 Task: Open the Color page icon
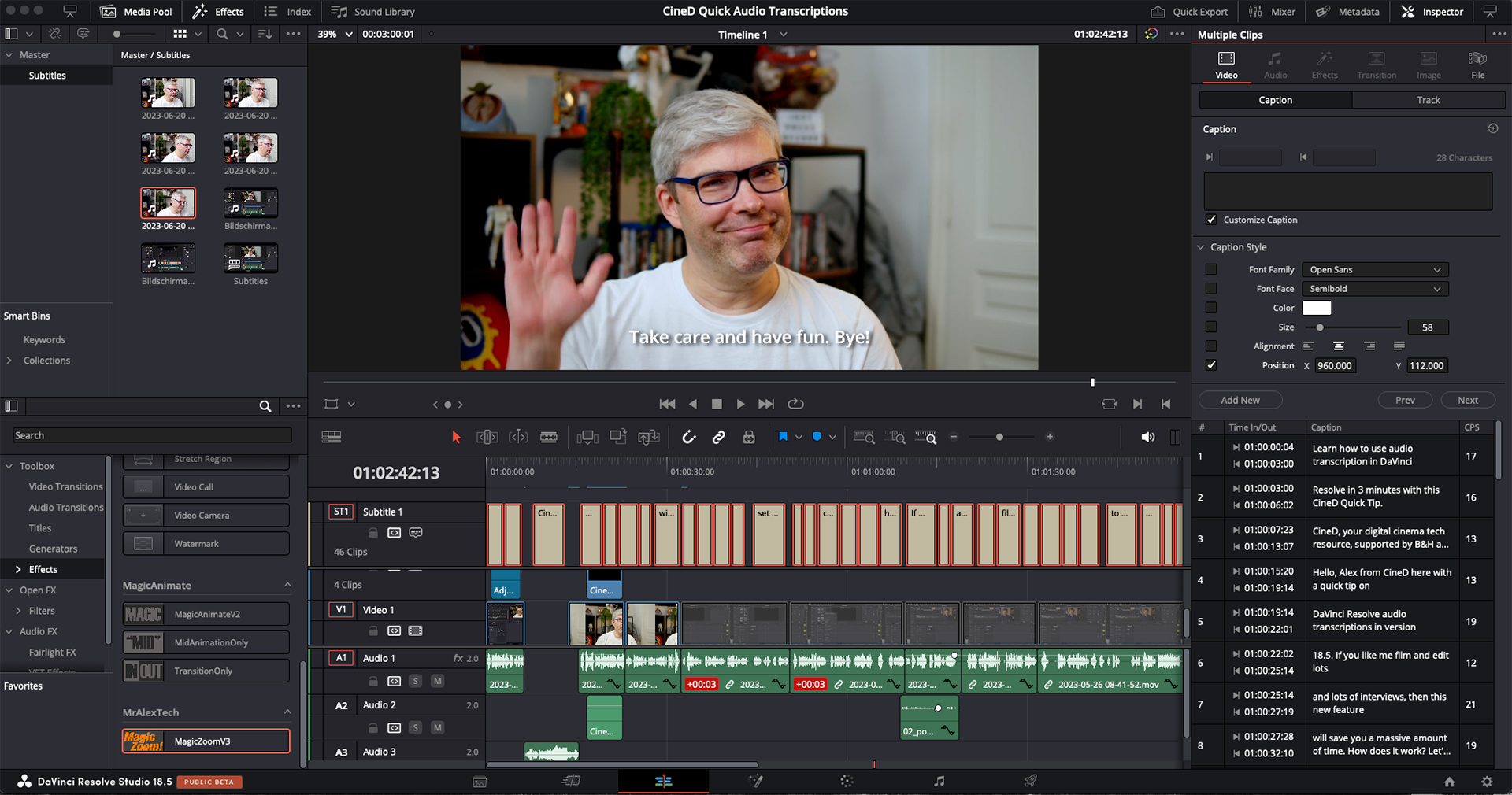[847, 781]
